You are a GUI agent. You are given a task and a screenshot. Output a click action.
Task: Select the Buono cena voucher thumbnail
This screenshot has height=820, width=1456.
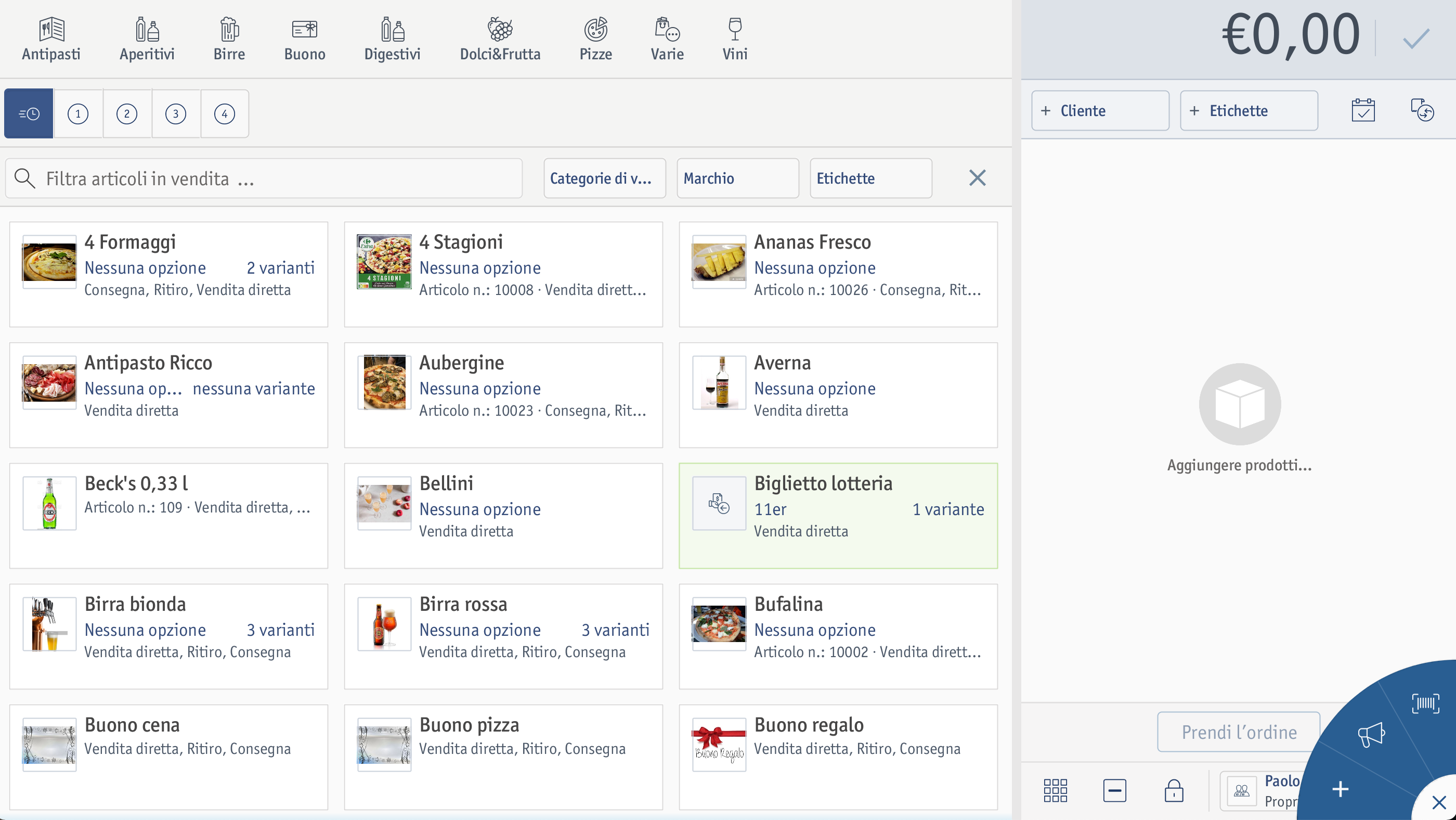[x=49, y=745]
